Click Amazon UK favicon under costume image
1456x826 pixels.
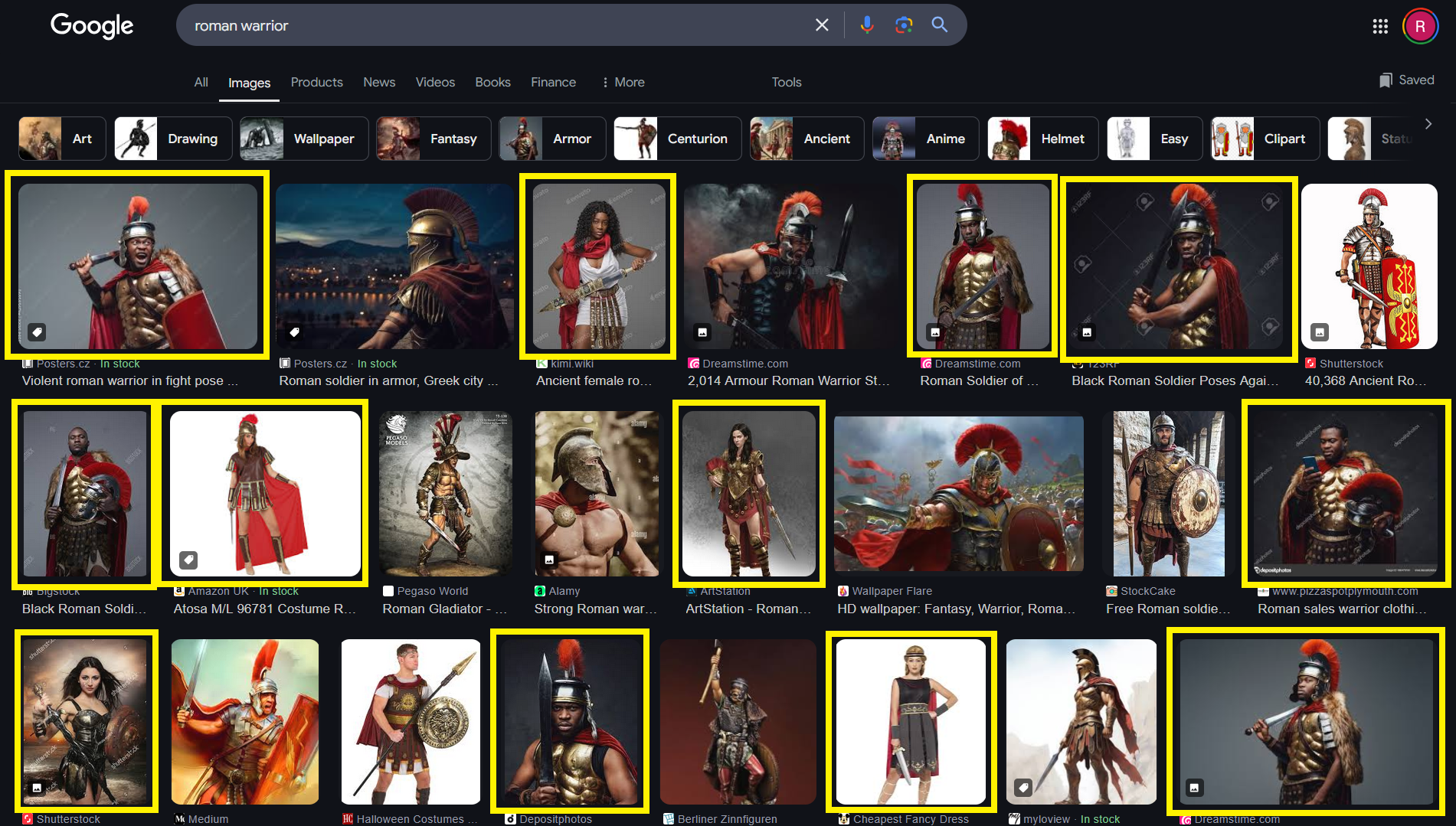pyautogui.click(x=179, y=591)
